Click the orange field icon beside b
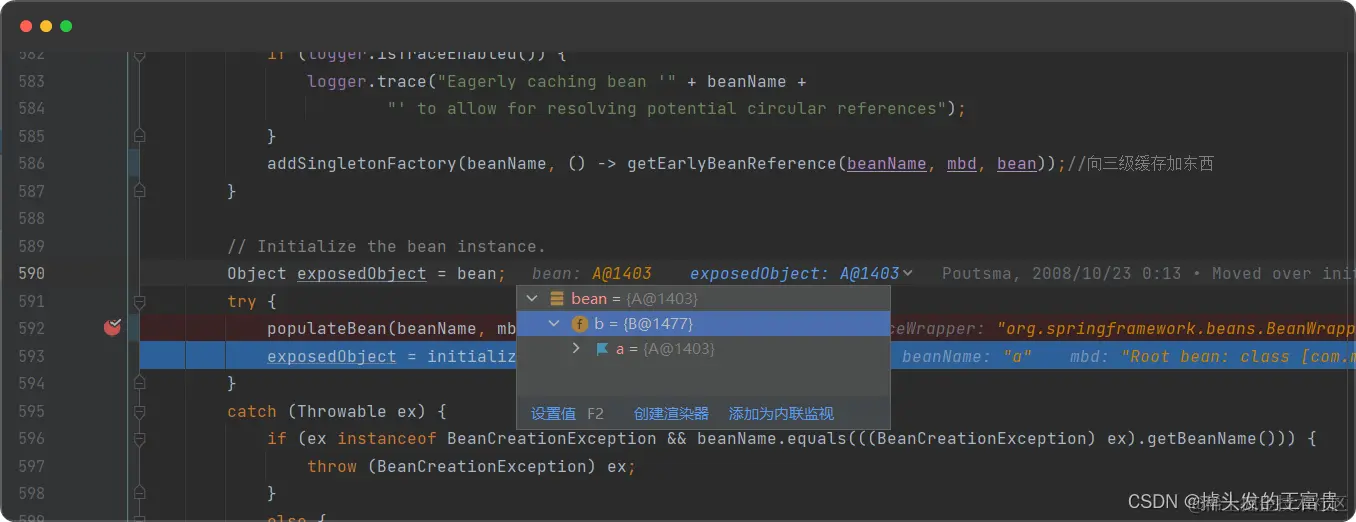 coord(579,324)
